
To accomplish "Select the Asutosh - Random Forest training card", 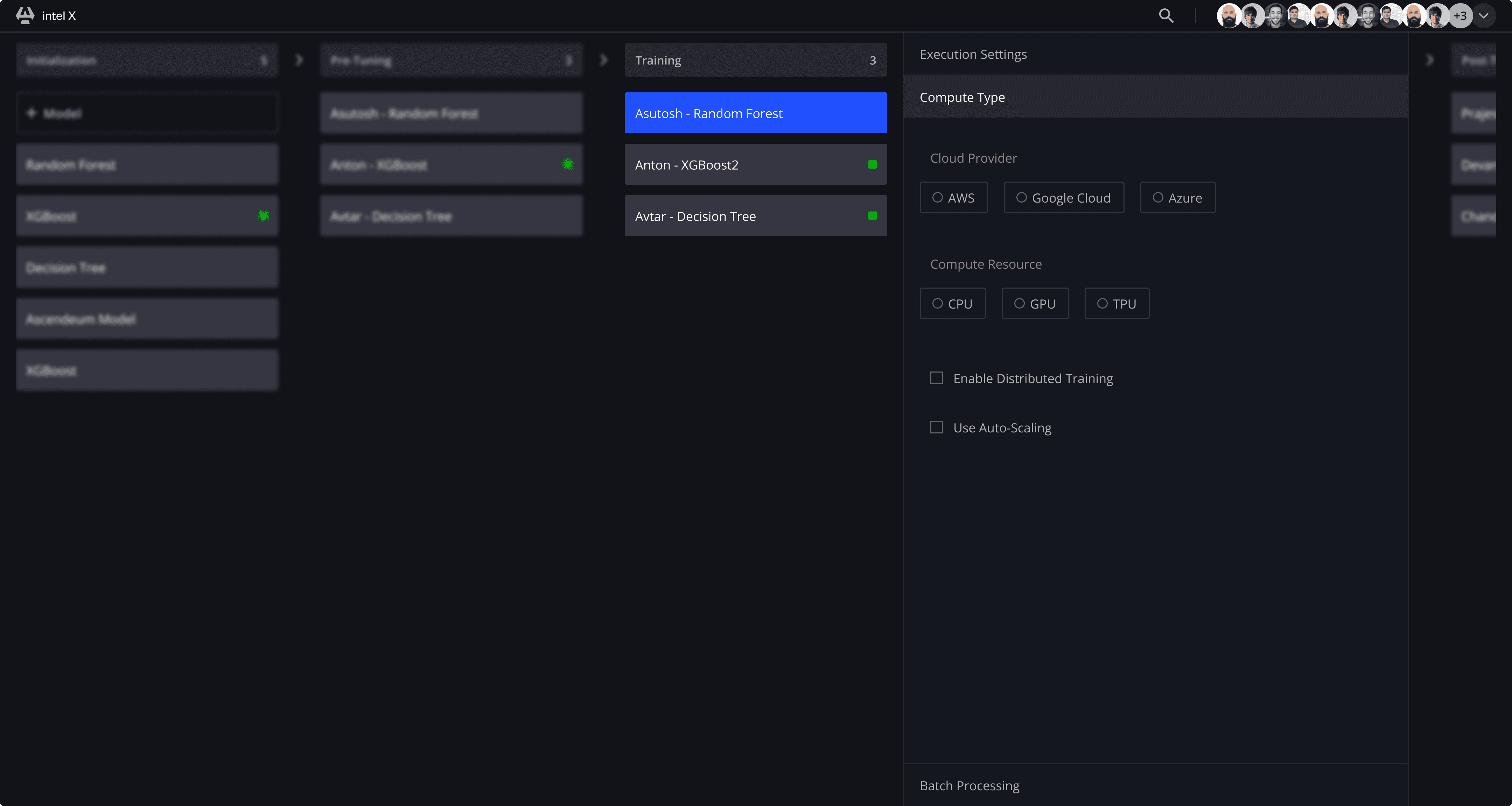I will pos(755,113).
